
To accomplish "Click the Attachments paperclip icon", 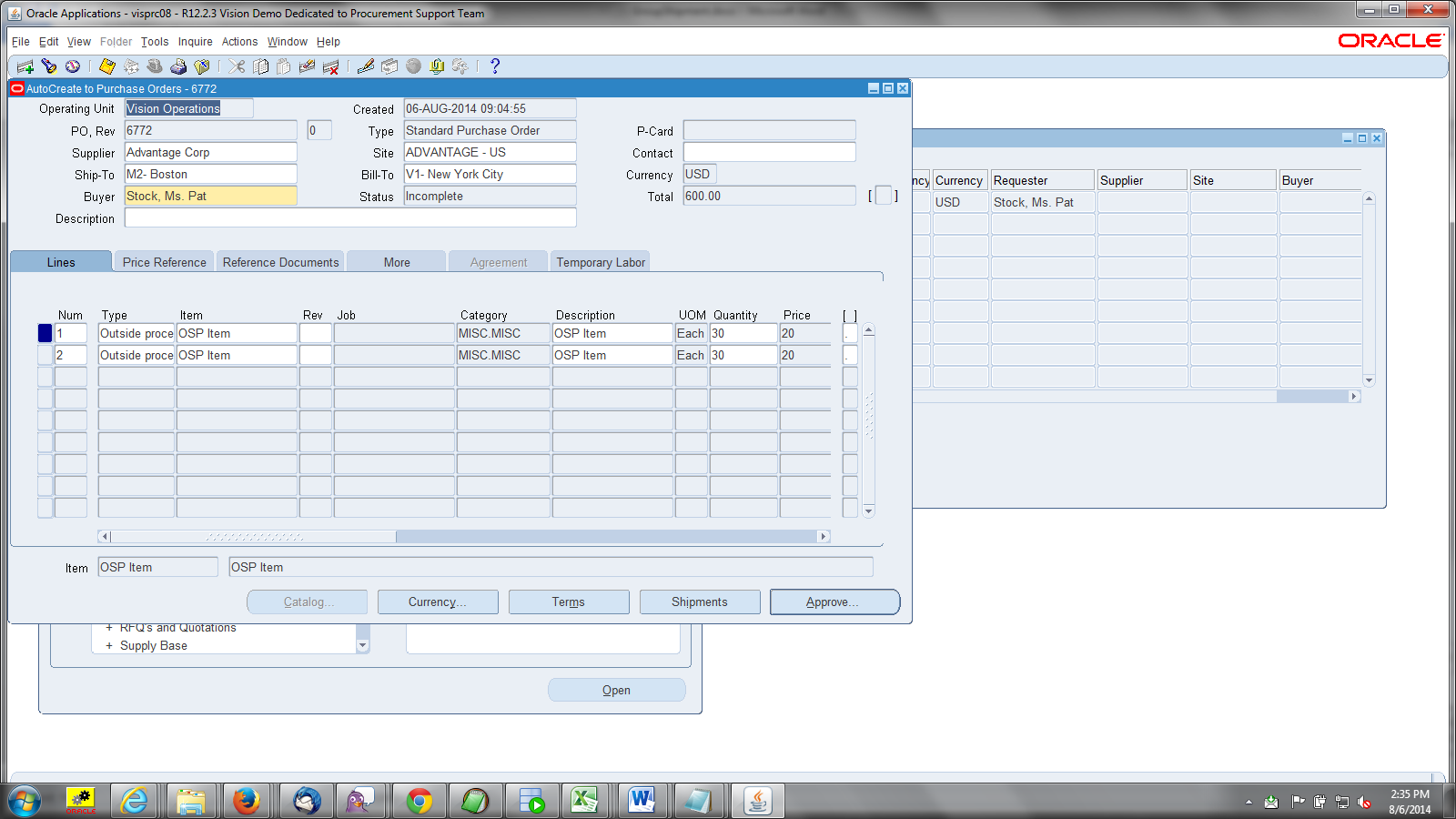I will 437,66.
